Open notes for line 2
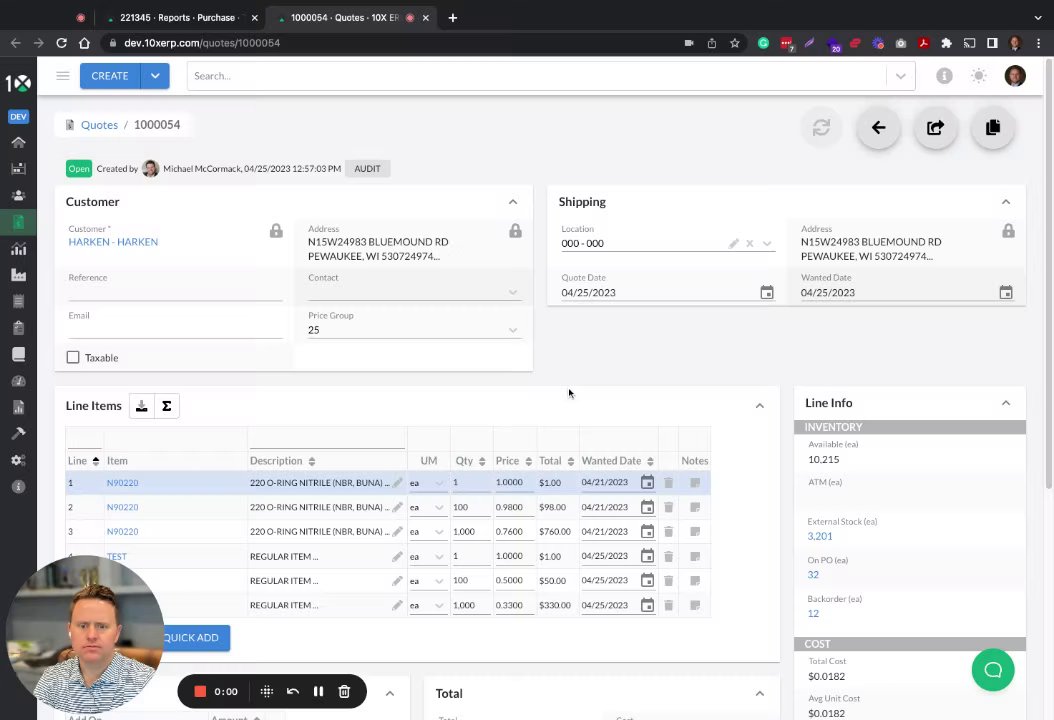 click(695, 507)
